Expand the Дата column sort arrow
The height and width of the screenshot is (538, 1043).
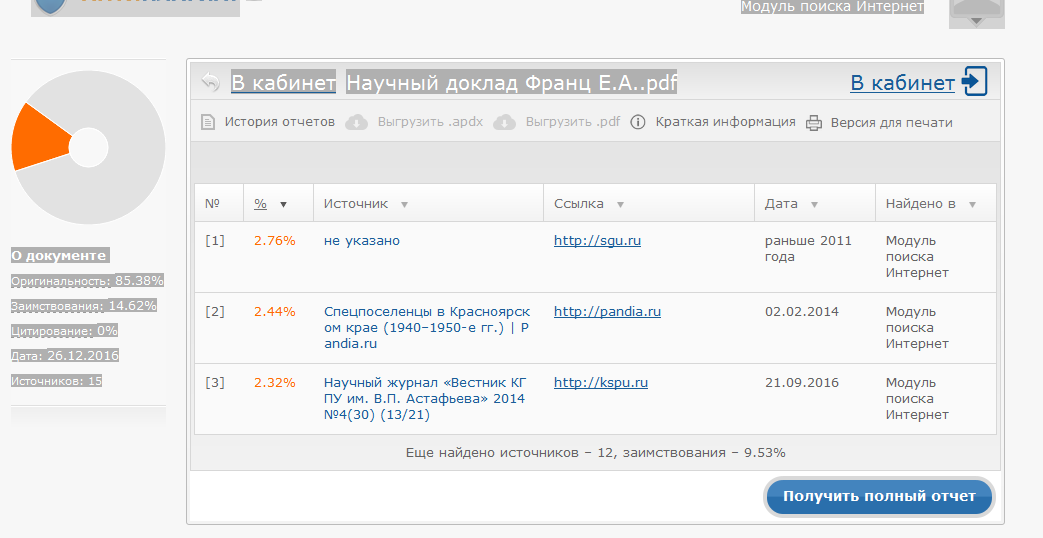pyautogui.click(x=814, y=204)
